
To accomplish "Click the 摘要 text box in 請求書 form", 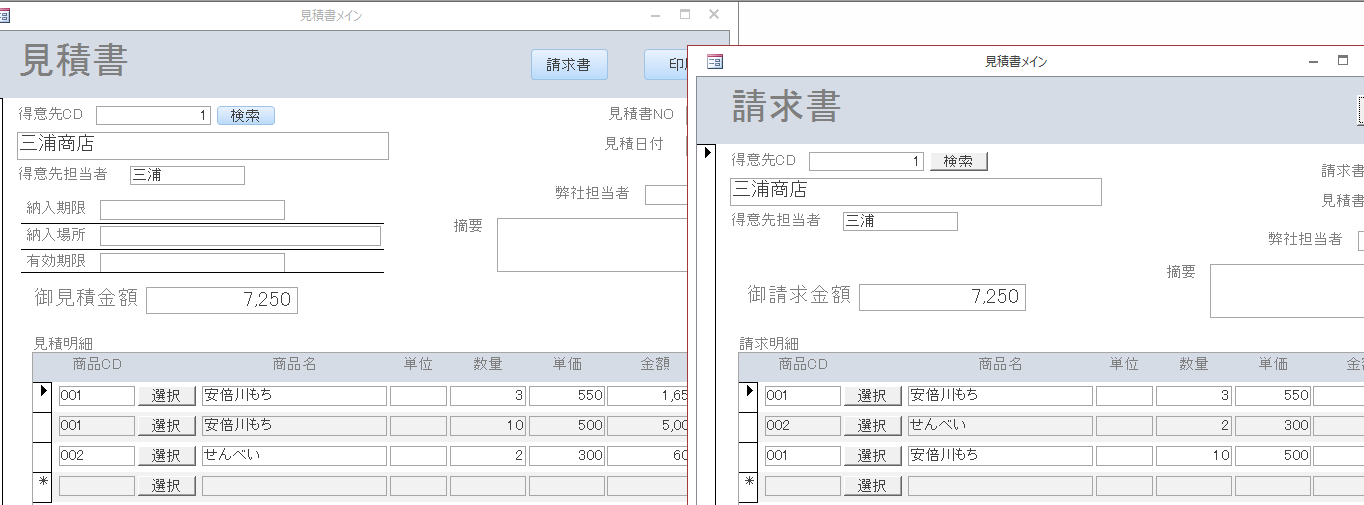I will 1286,291.
